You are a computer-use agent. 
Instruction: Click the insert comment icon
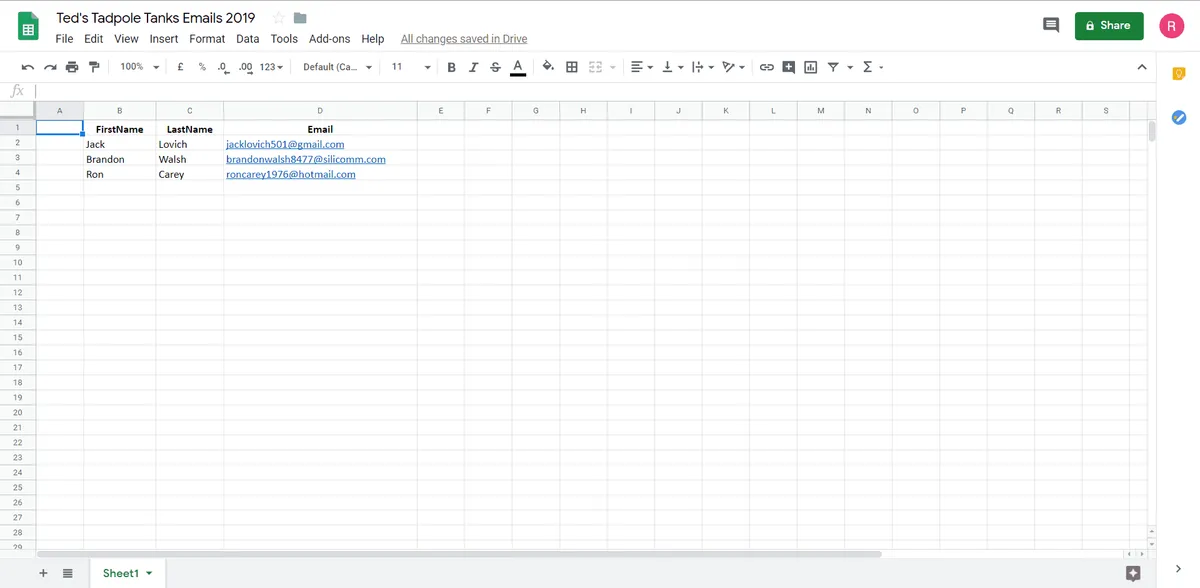789,67
